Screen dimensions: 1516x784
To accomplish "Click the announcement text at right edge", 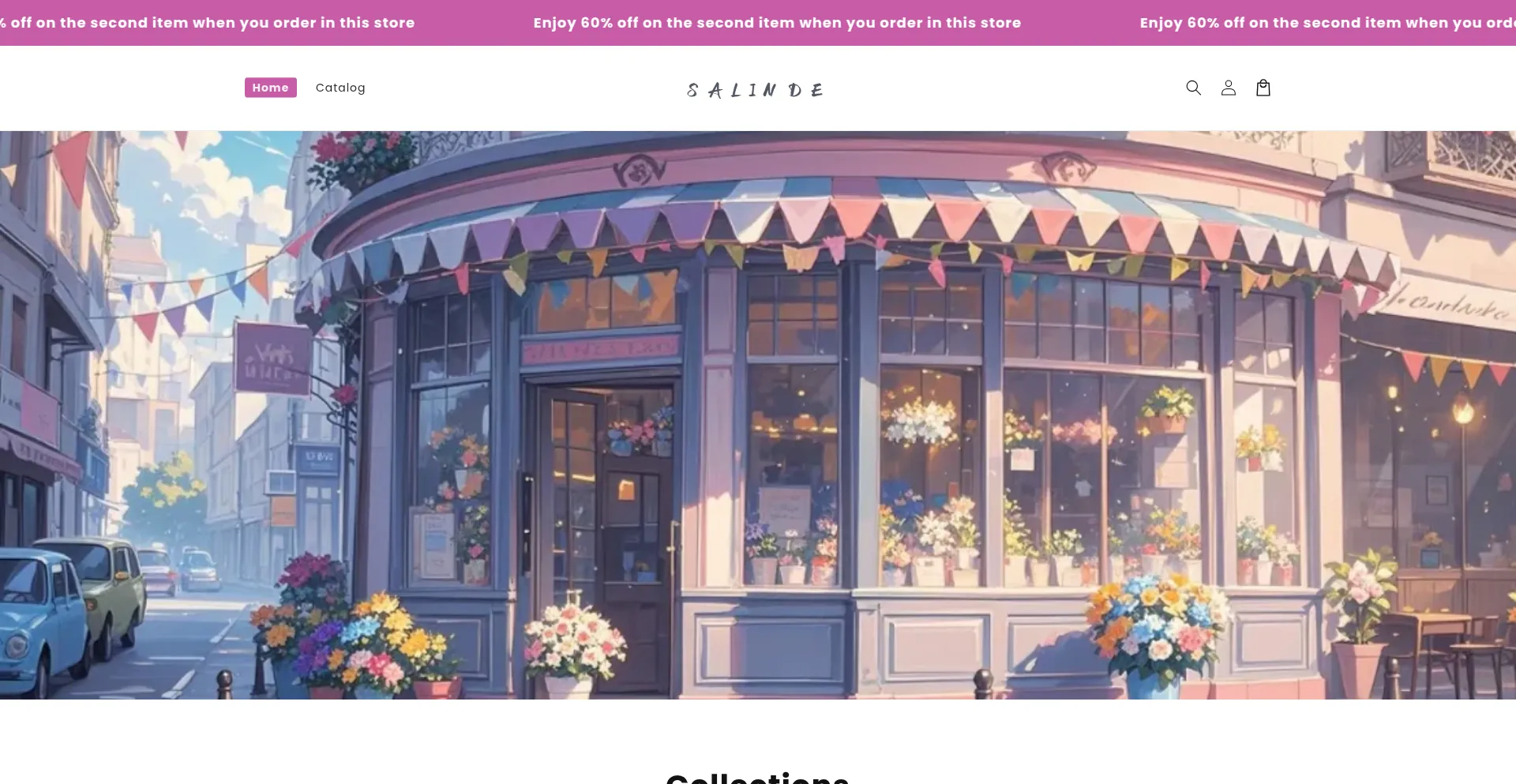I will [1327, 23].
